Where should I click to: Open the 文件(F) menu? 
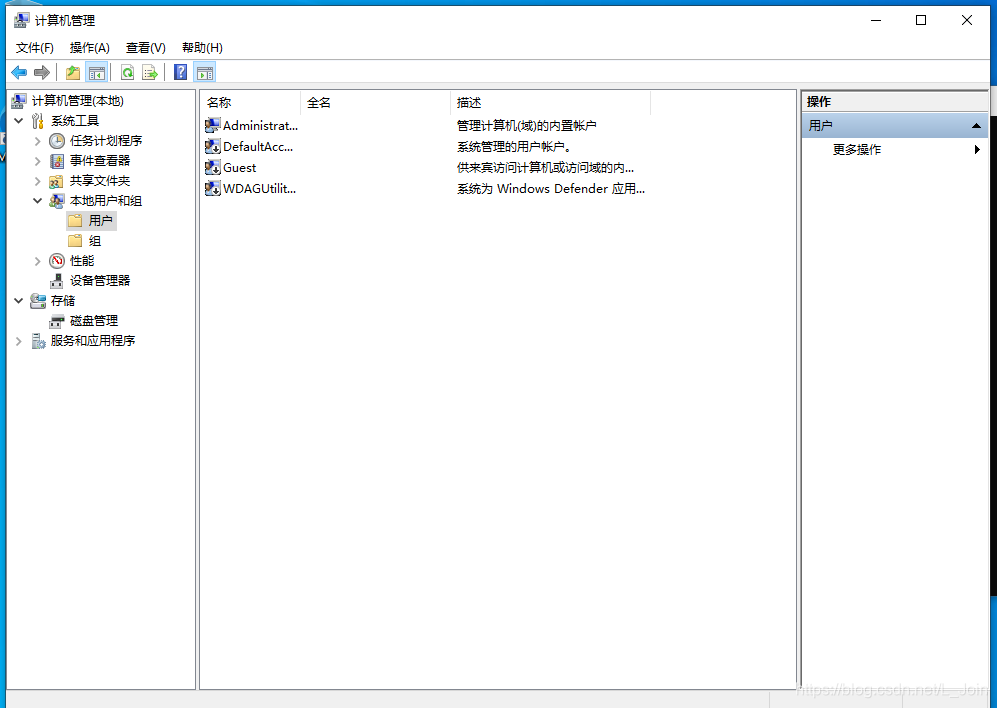34,48
